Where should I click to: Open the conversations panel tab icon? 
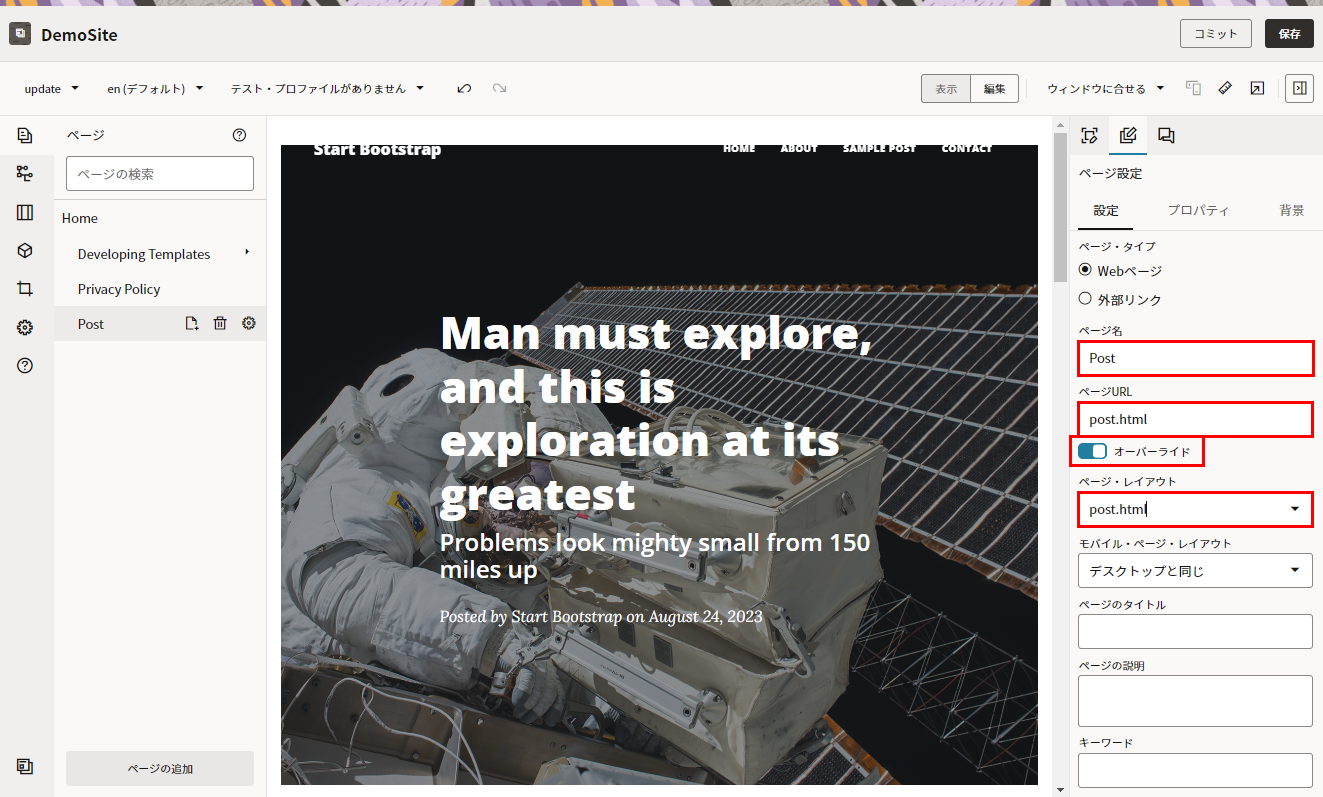point(1166,136)
